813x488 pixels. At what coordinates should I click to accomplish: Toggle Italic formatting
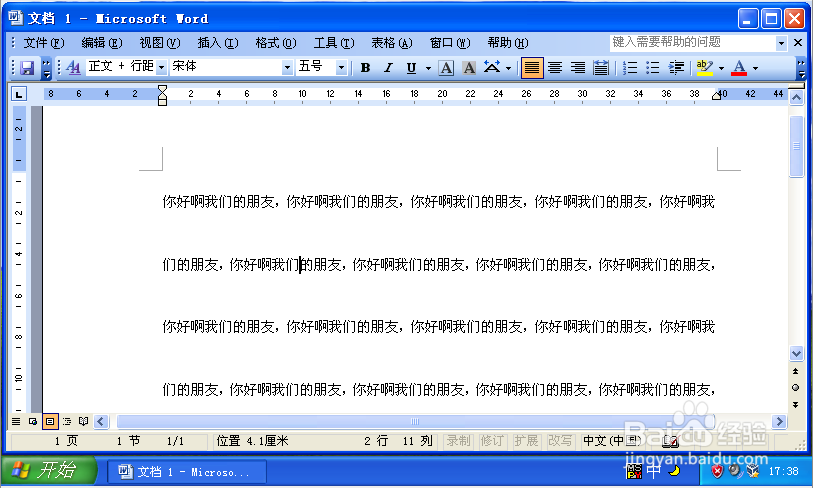pyautogui.click(x=388, y=68)
